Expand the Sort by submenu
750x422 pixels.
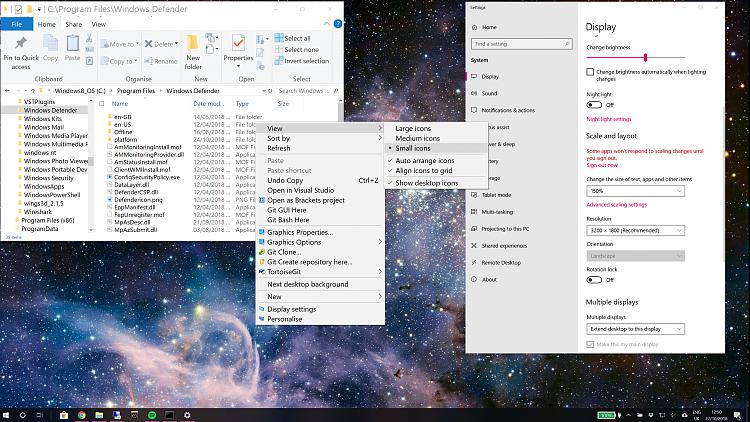(320, 138)
